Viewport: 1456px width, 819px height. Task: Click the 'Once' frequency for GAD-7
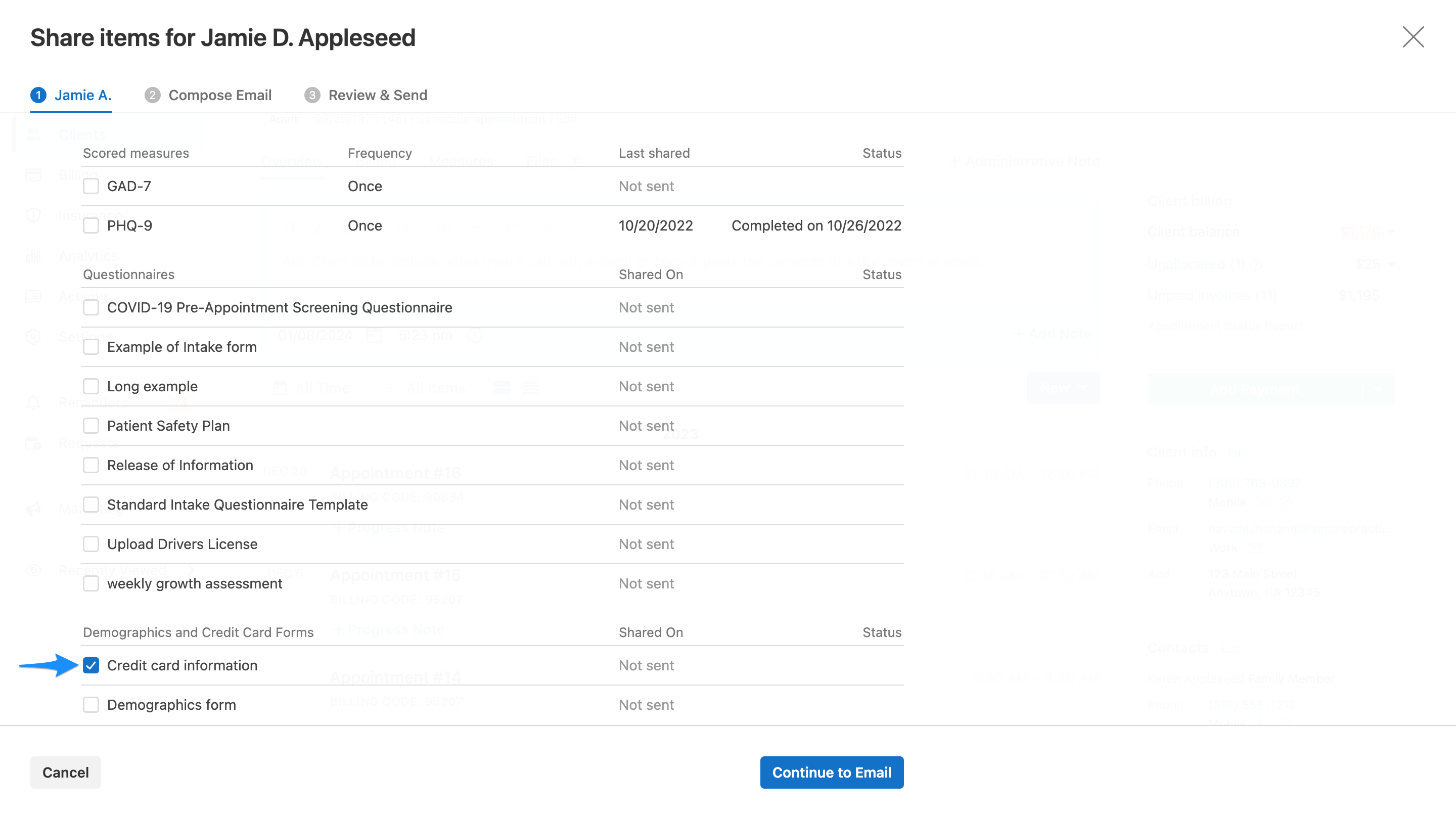(x=365, y=186)
